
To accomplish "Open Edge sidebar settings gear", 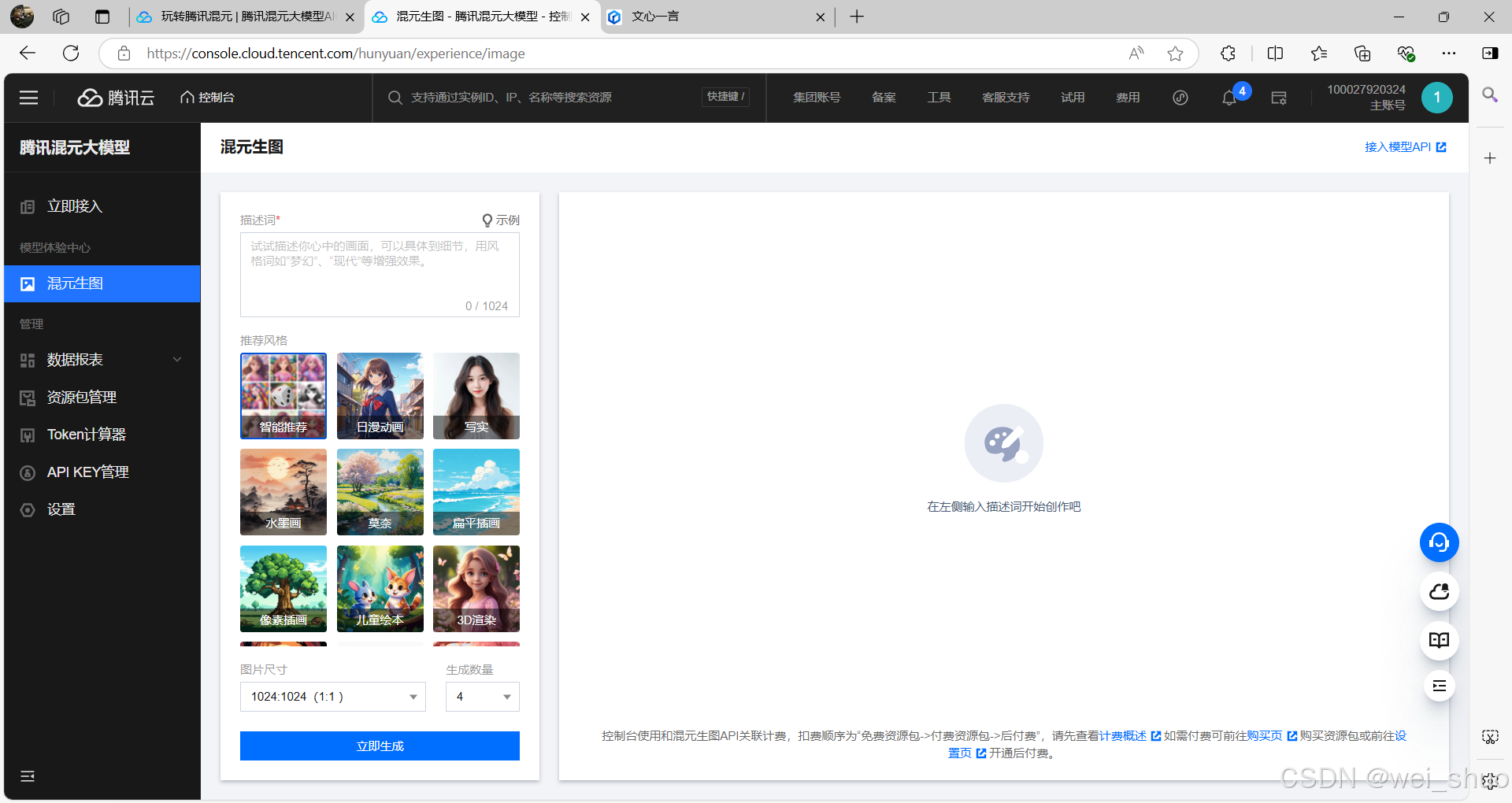I will 1490,782.
